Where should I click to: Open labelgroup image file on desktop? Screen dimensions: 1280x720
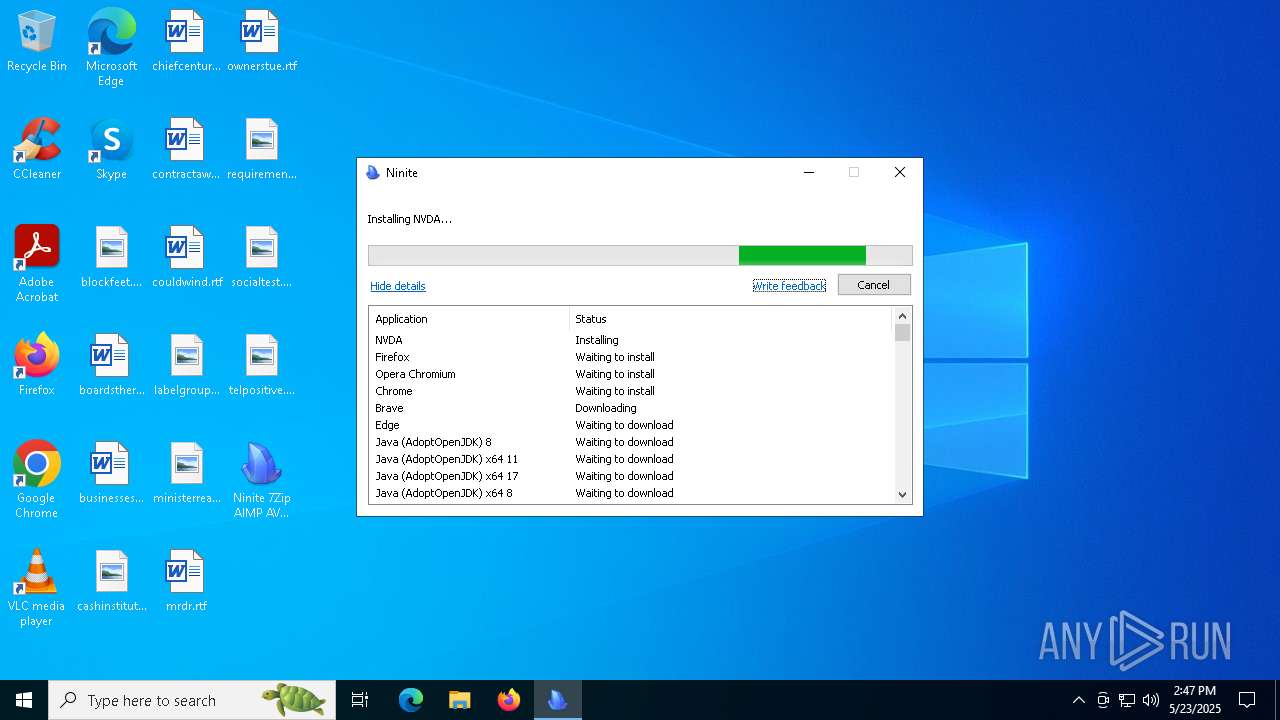click(186, 365)
